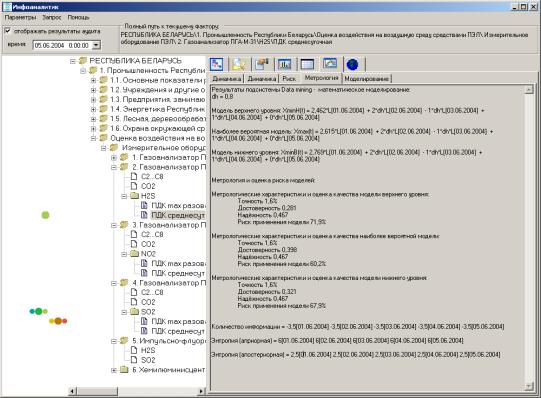This screenshot has width=541, height=398.
Task: Open the bar chart toolbar icon
Action: point(284,64)
